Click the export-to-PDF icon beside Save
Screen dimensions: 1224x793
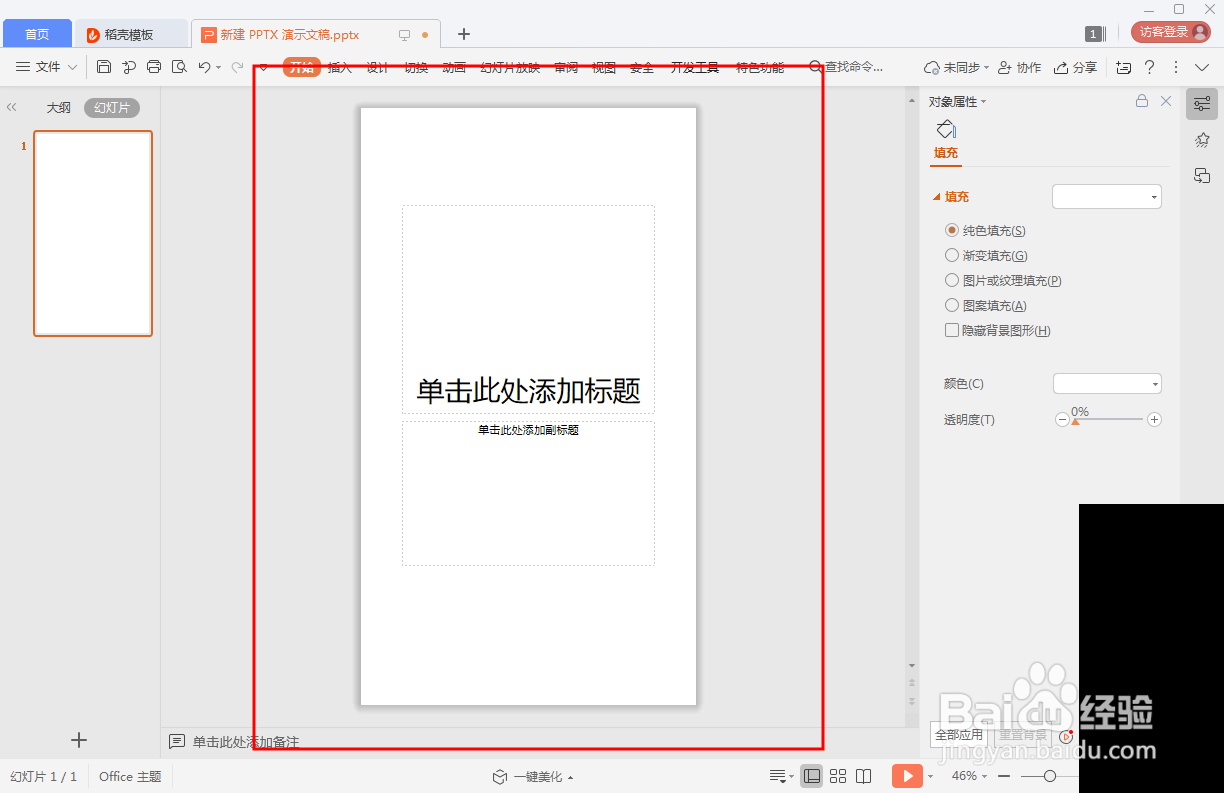(x=129, y=67)
